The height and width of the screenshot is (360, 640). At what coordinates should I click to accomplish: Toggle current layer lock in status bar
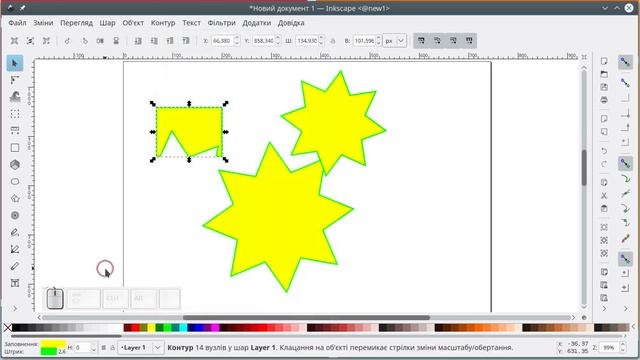pyautogui.click(x=113, y=348)
